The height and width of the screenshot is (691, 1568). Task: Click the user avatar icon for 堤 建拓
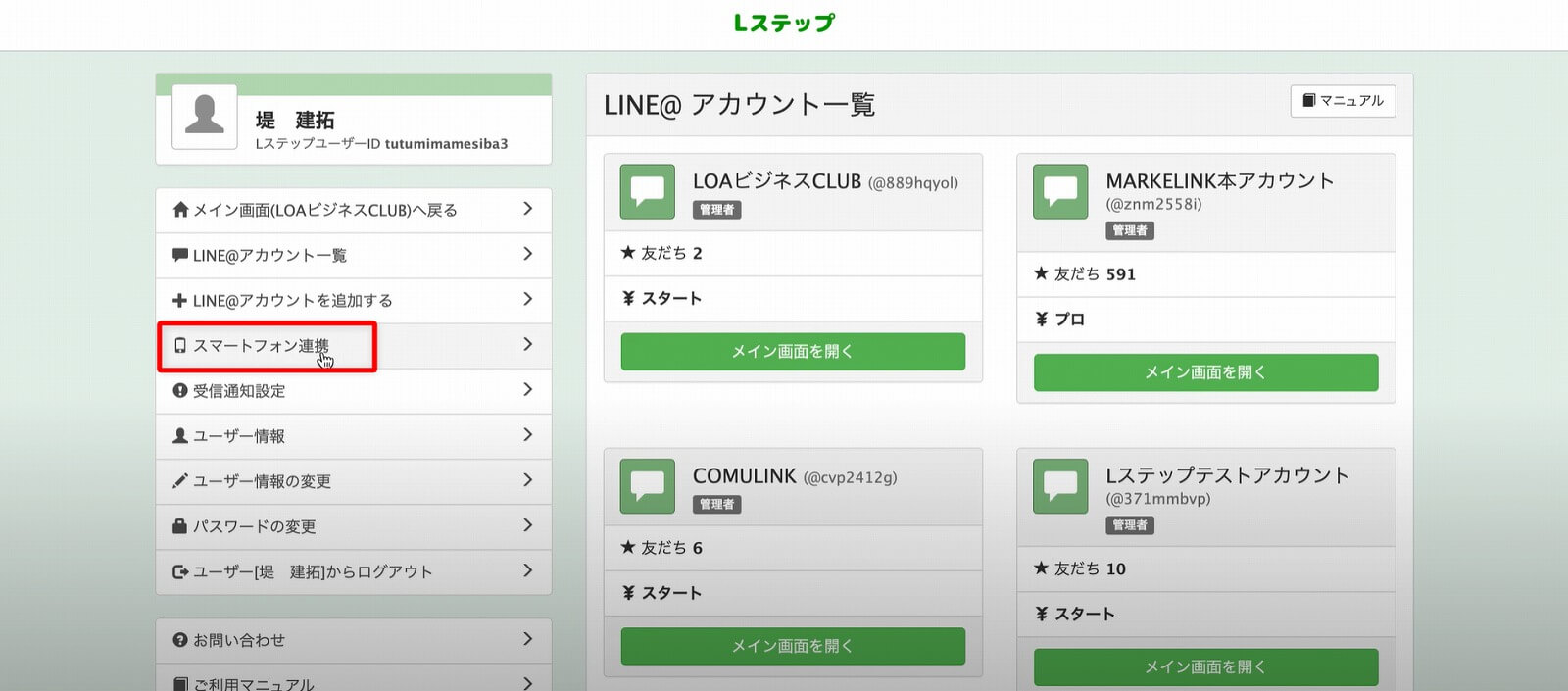coord(205,117)
